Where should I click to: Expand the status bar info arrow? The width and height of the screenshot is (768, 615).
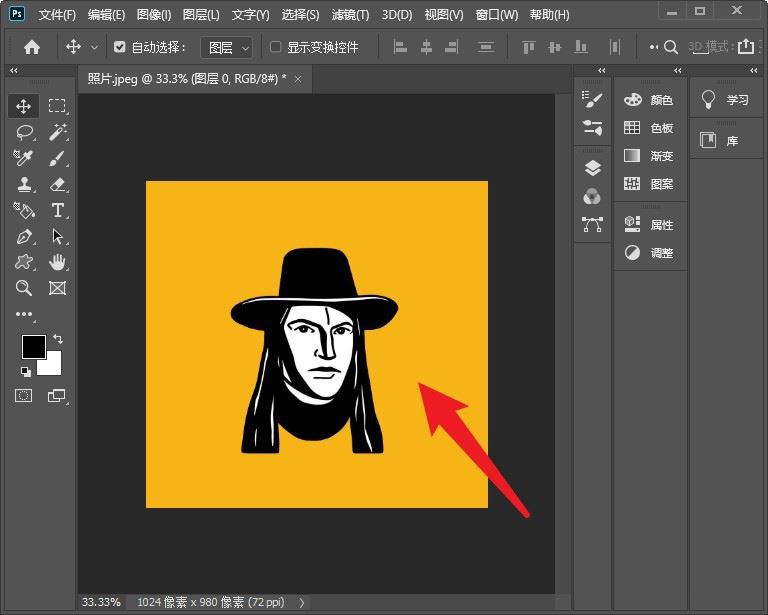pos(302,602)
